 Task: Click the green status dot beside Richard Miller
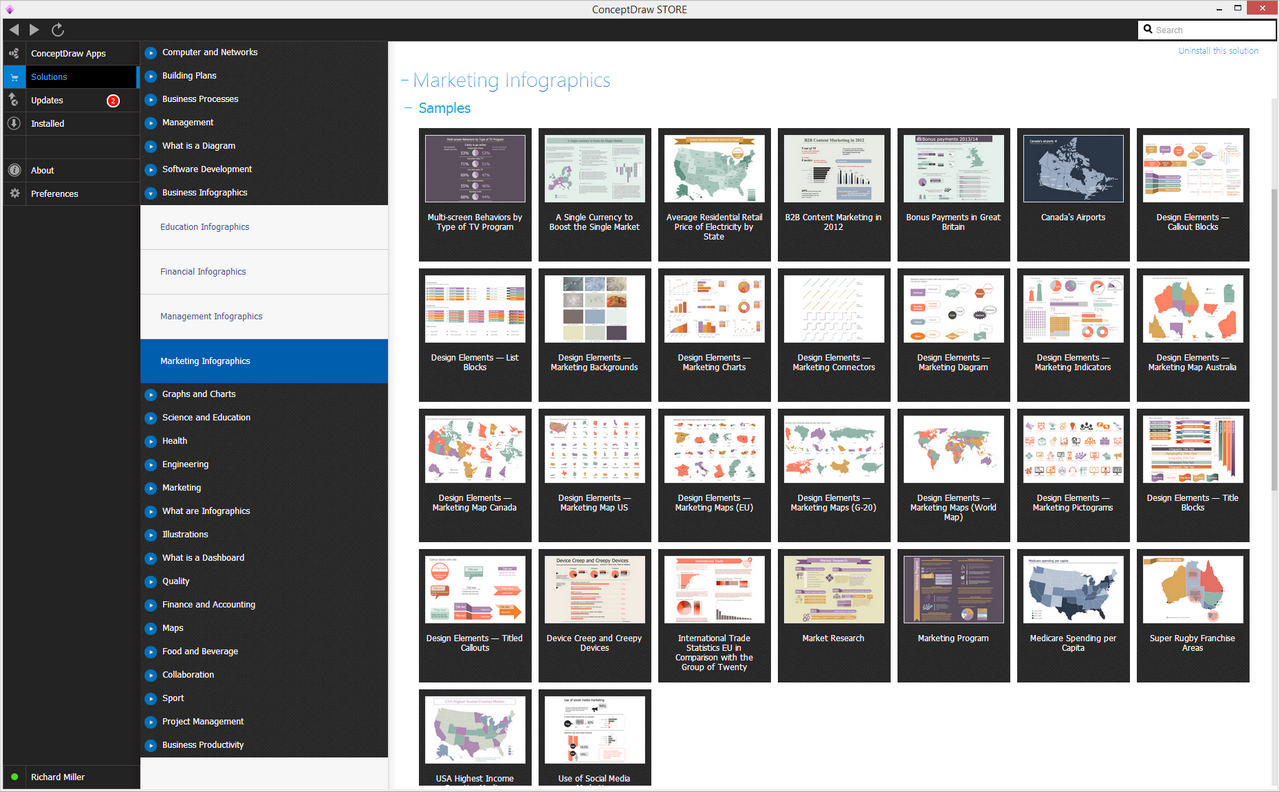click(x=14, y=777)
